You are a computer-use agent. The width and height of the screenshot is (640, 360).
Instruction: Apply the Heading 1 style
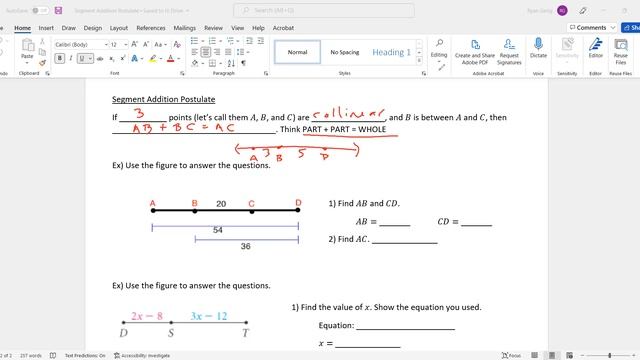click(391, 52)
